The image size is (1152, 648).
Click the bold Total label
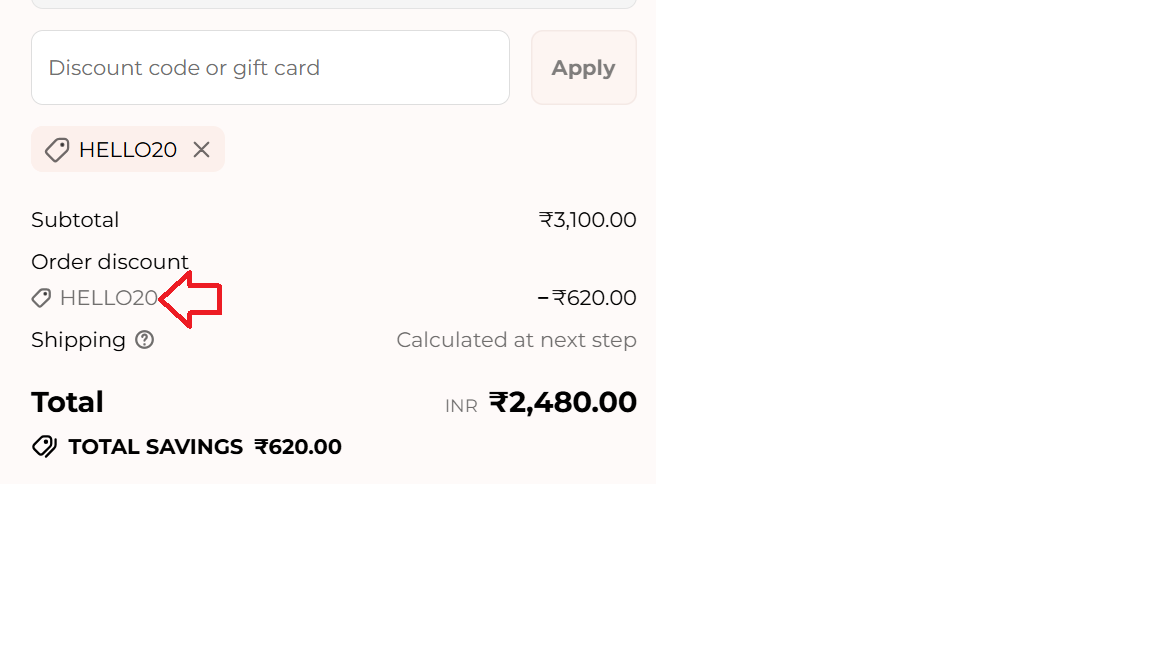click(x=67, y=402)
